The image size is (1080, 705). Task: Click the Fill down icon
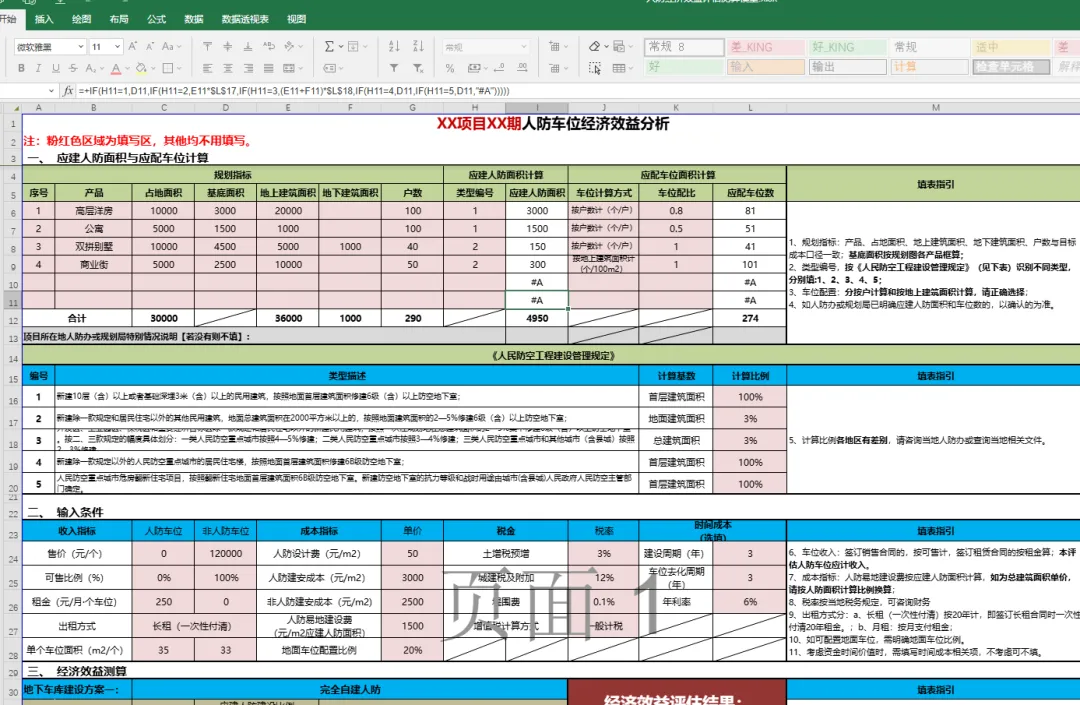coord(353,46)
